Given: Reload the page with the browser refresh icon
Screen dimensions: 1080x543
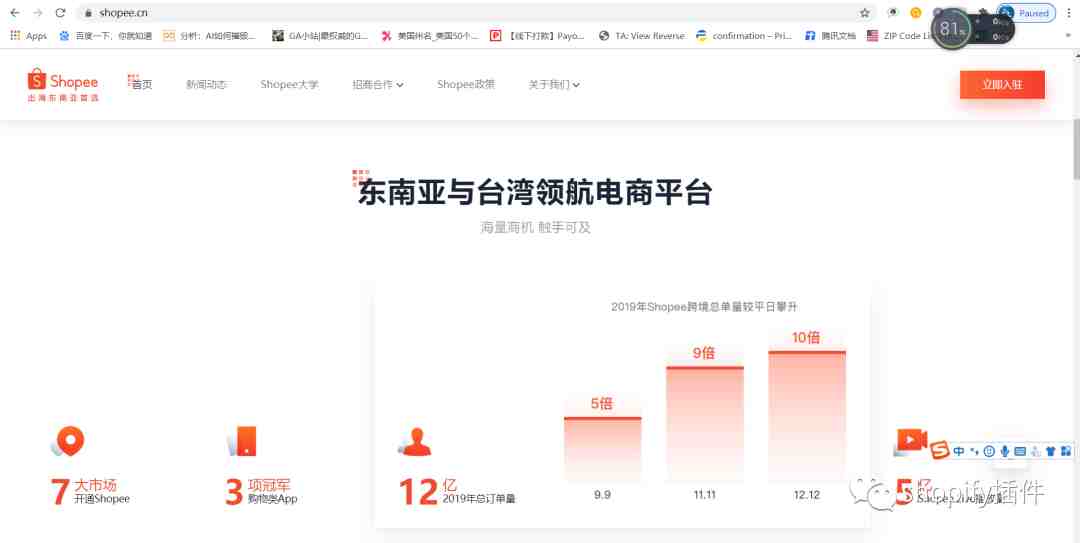Looking at the screenshot, I should tap(60, 13).
